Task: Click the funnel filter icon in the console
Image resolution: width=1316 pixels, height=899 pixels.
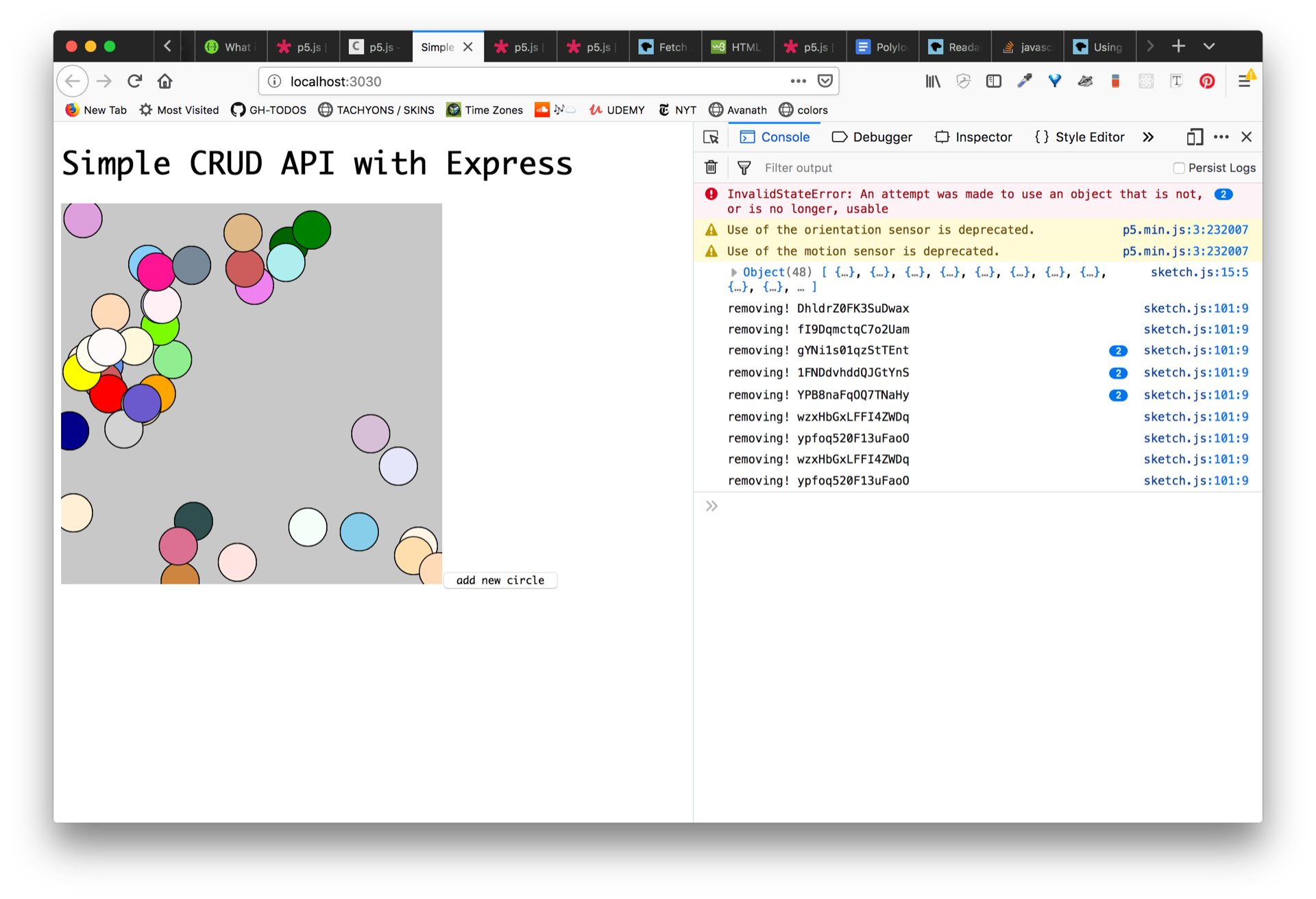Action: [x=744, y=167]
